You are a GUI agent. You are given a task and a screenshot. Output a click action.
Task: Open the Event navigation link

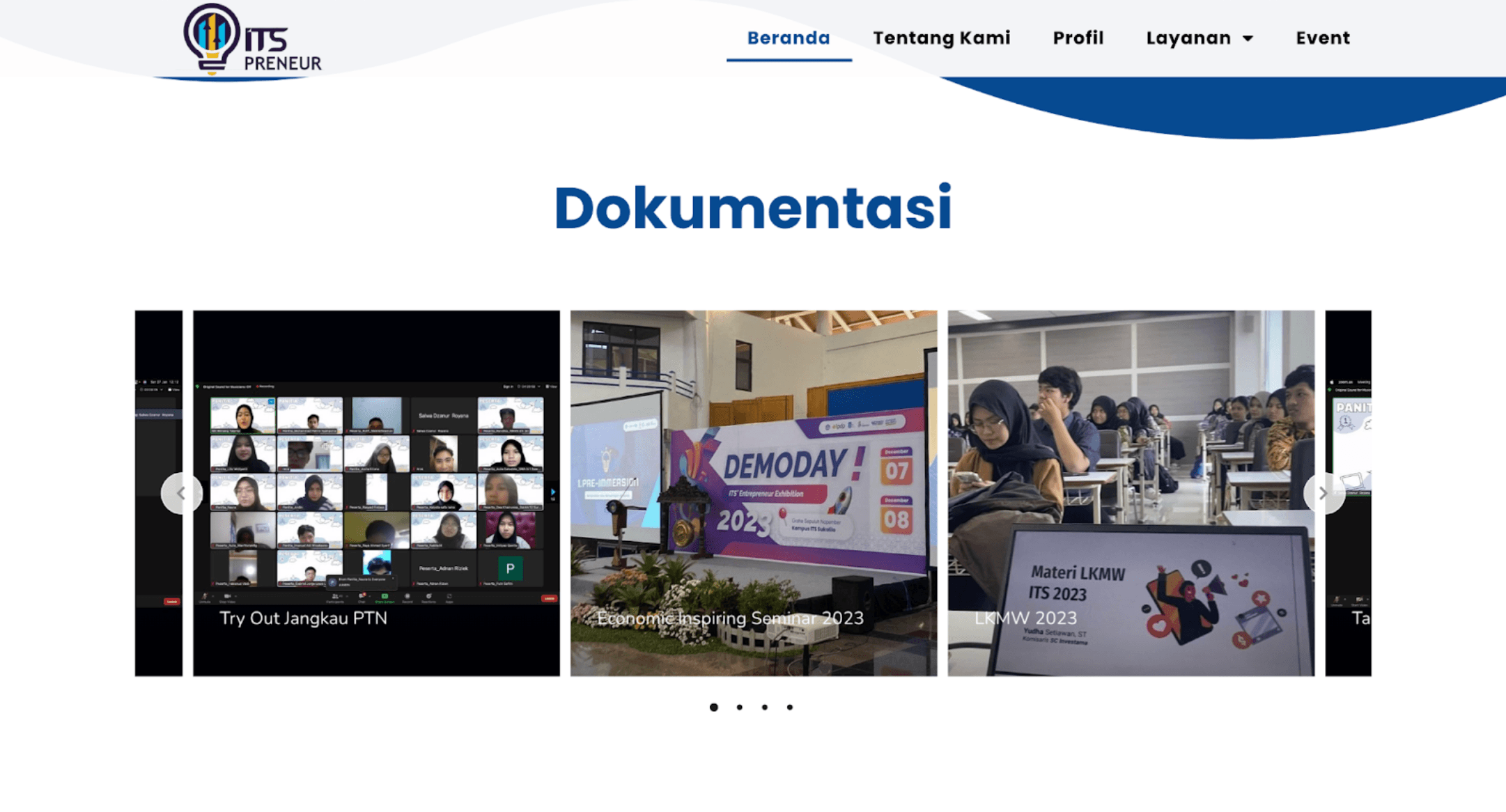pyautogui.click(x=1322, y=38)
